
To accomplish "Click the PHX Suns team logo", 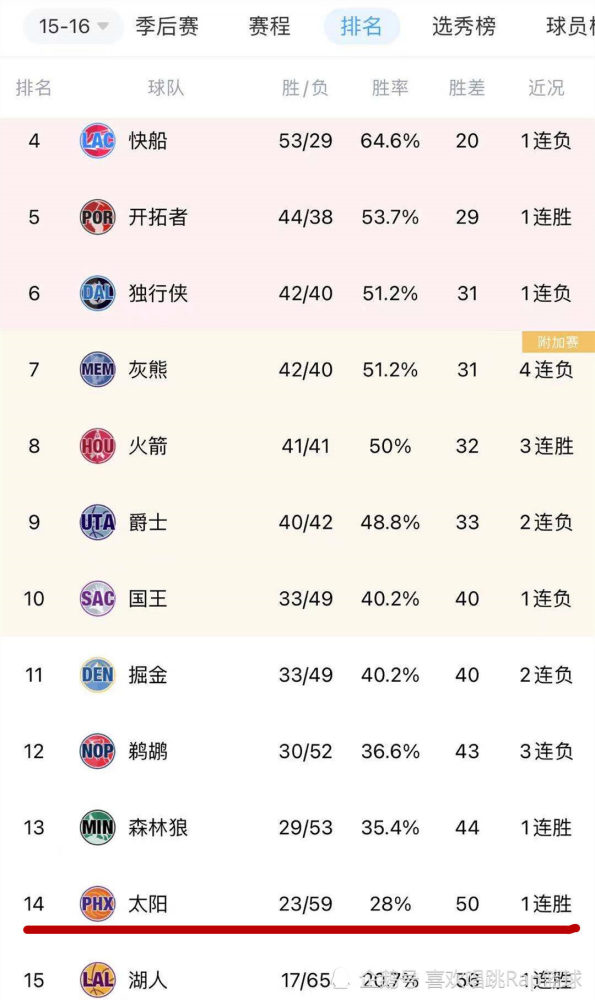I will pos(98,904).
